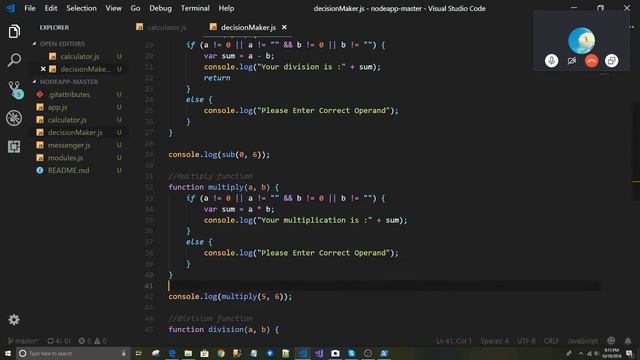Open the Help menu
The image size is (640, 360).
(226, 8)
